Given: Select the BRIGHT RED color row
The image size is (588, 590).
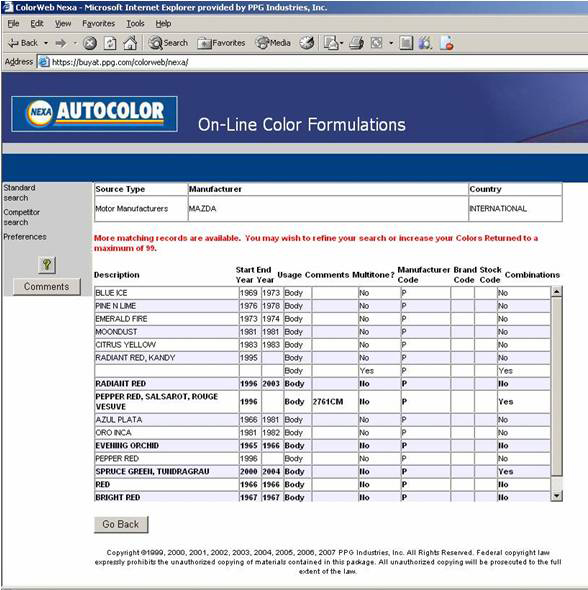Looking at the screenshot, I should 322,497.
